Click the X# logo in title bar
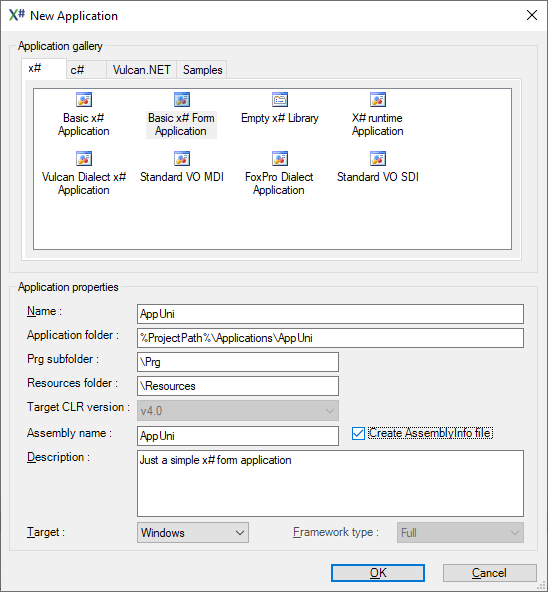 (17, 15)
